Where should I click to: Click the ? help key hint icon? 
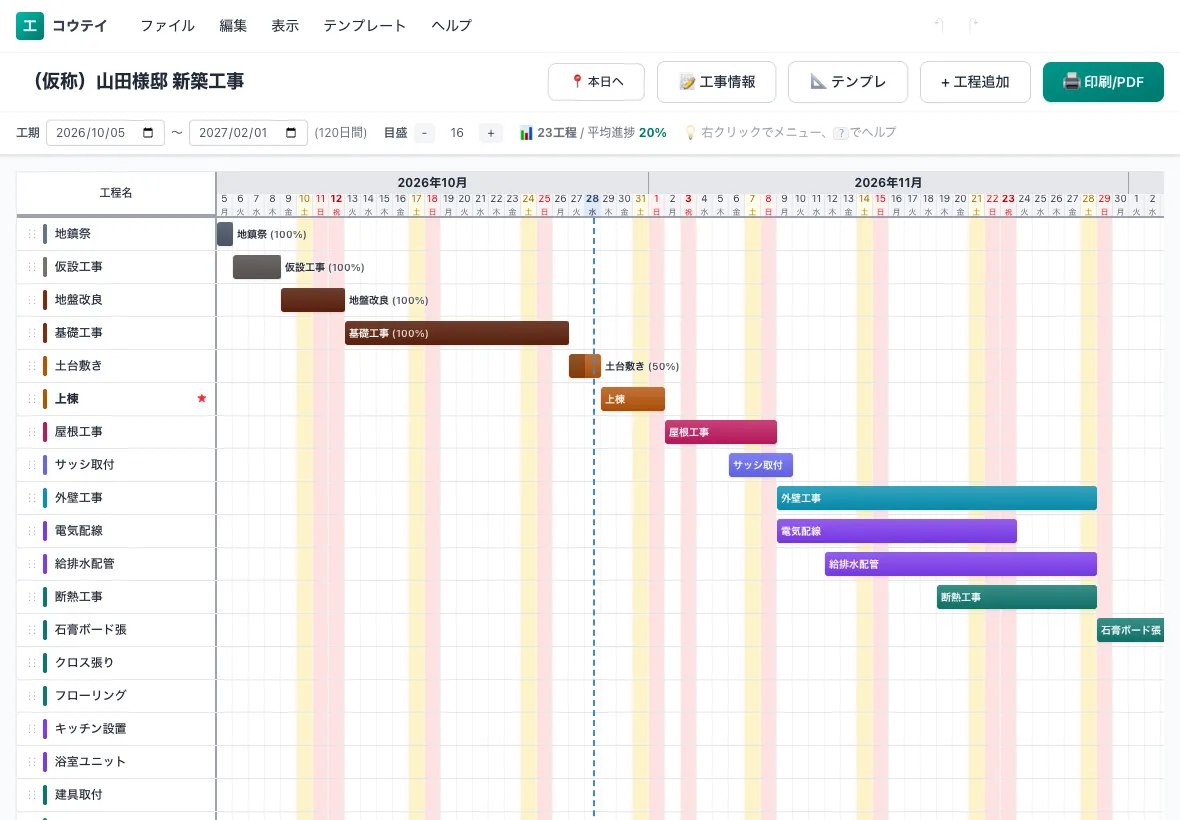[841, 133]
